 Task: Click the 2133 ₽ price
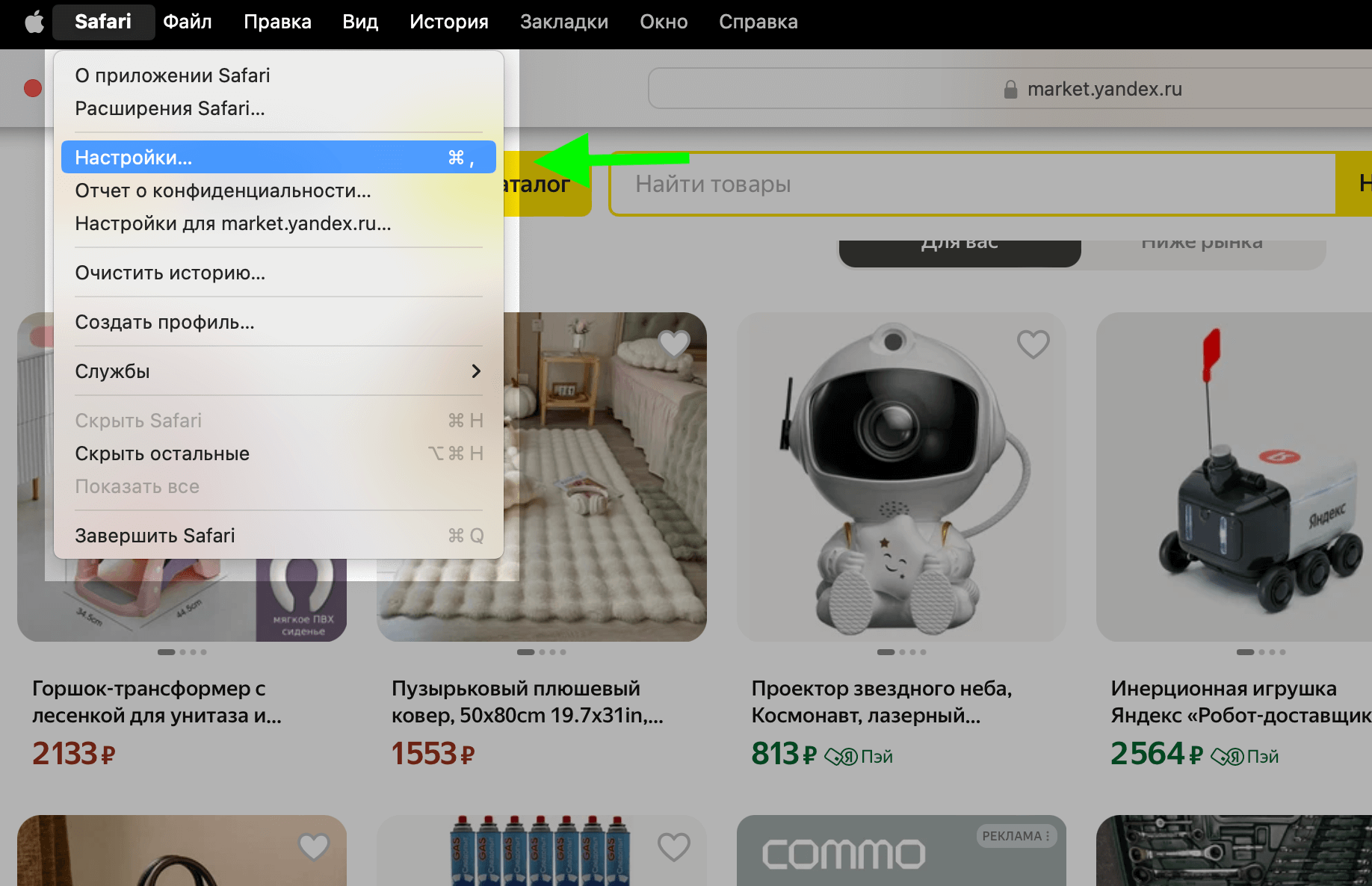[x=73, y=754]
